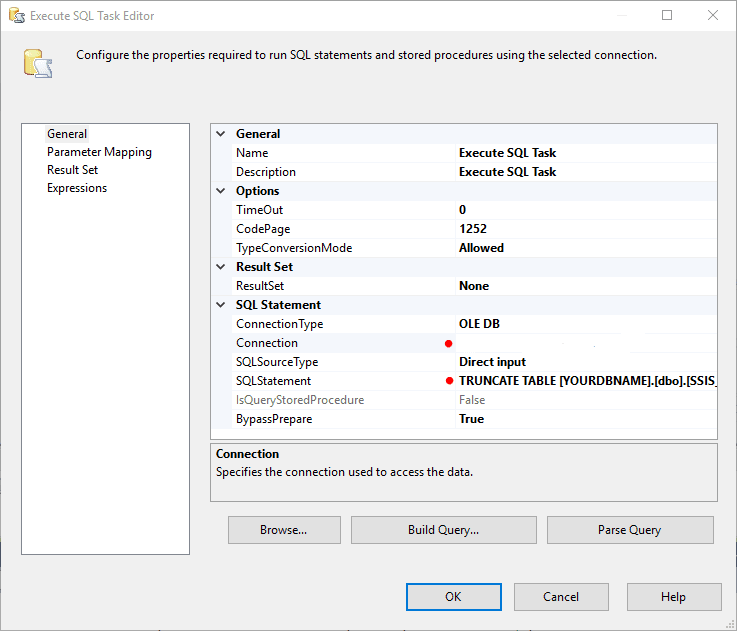Select the Expressions page
Image resolution: width=737 pixels, height=631 pixels.
[x=77, y=188]
